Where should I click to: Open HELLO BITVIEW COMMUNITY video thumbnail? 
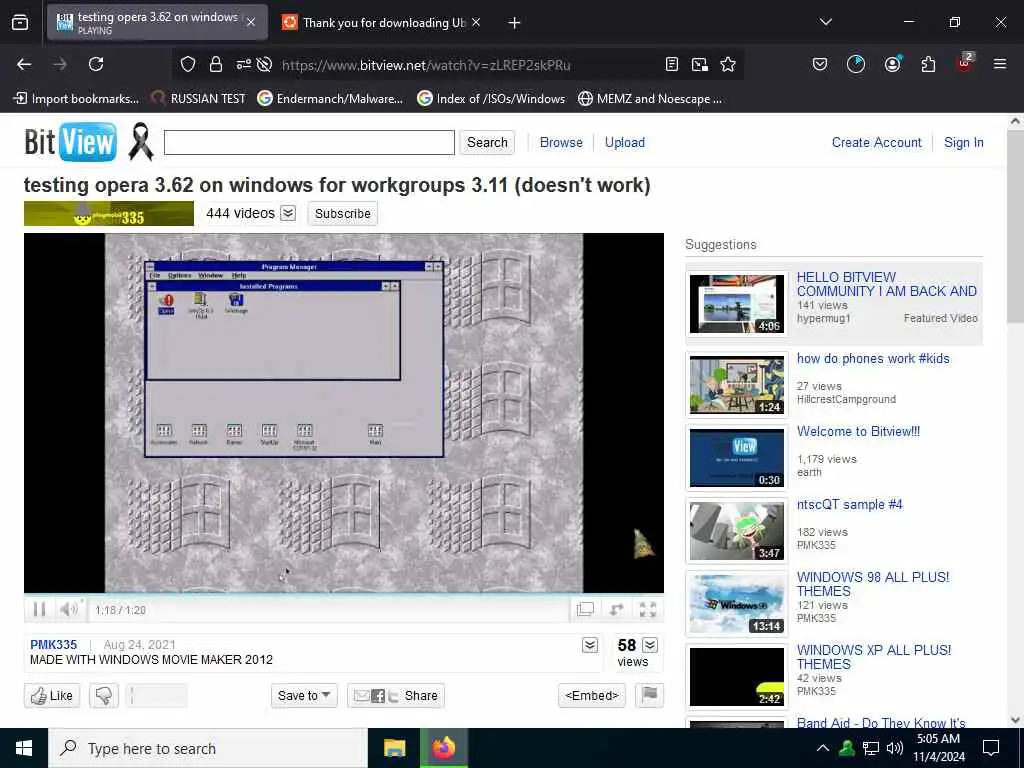tap(737, 304)
